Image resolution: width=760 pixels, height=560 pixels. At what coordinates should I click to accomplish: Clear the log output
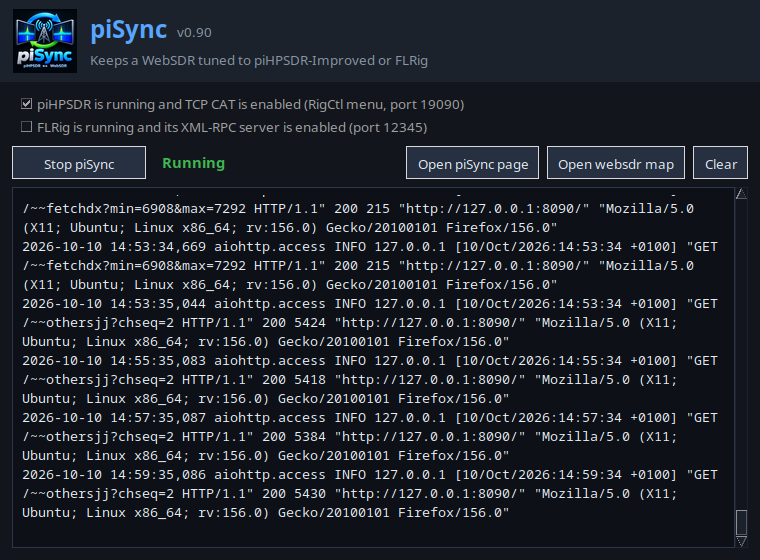721,163
